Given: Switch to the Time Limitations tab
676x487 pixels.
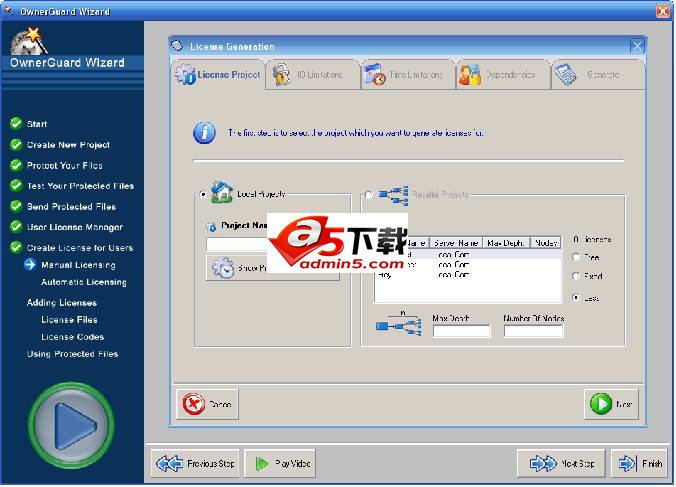Looking at the screenshot, I should coord(408,75).
